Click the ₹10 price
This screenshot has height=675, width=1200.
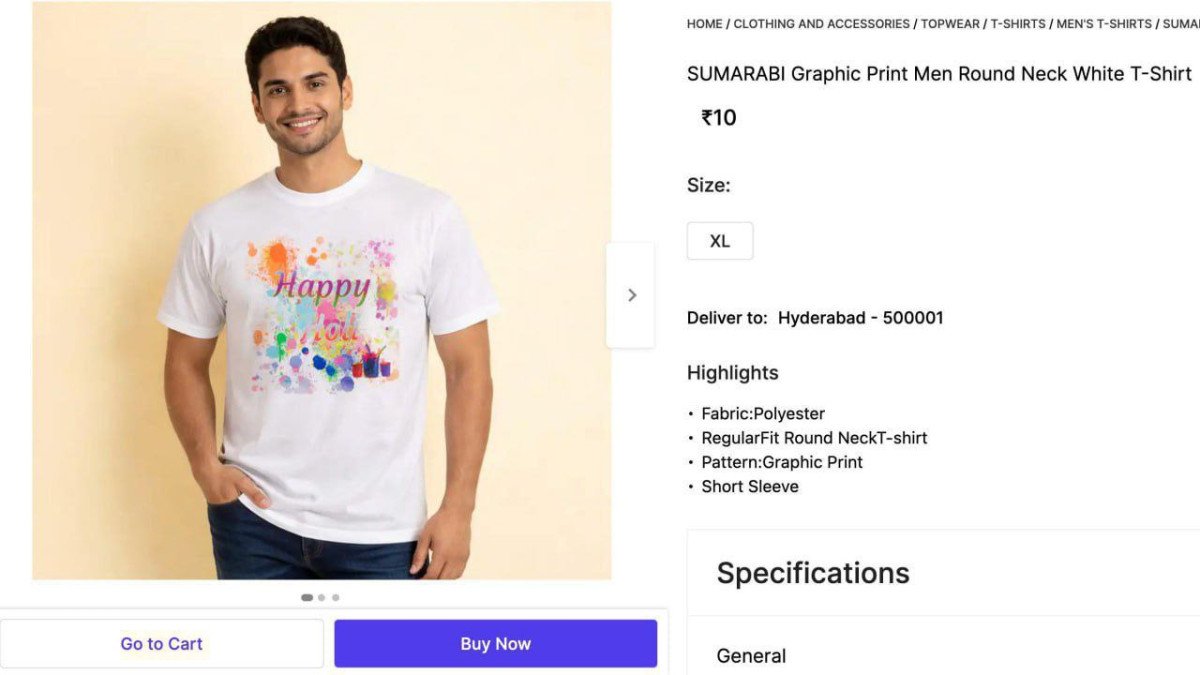pos(719,118)
